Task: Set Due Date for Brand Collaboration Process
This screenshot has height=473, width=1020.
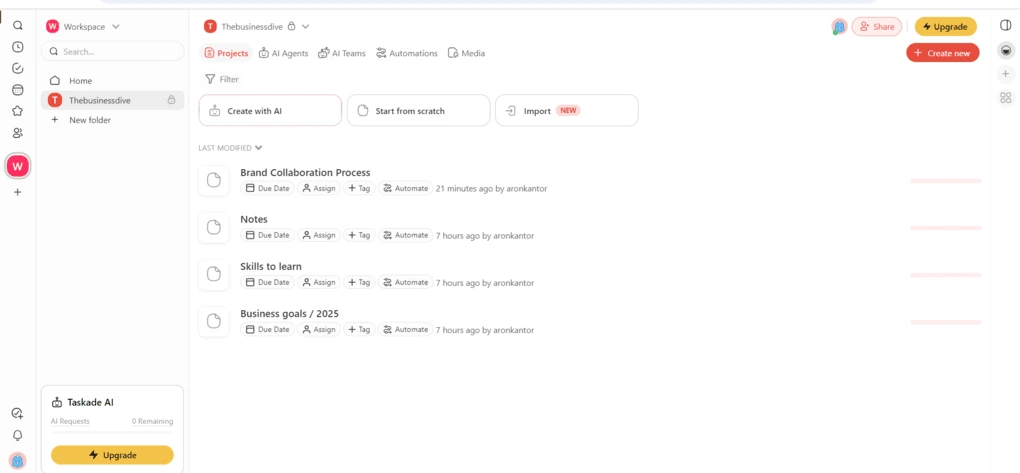Action: click(267, 188)
